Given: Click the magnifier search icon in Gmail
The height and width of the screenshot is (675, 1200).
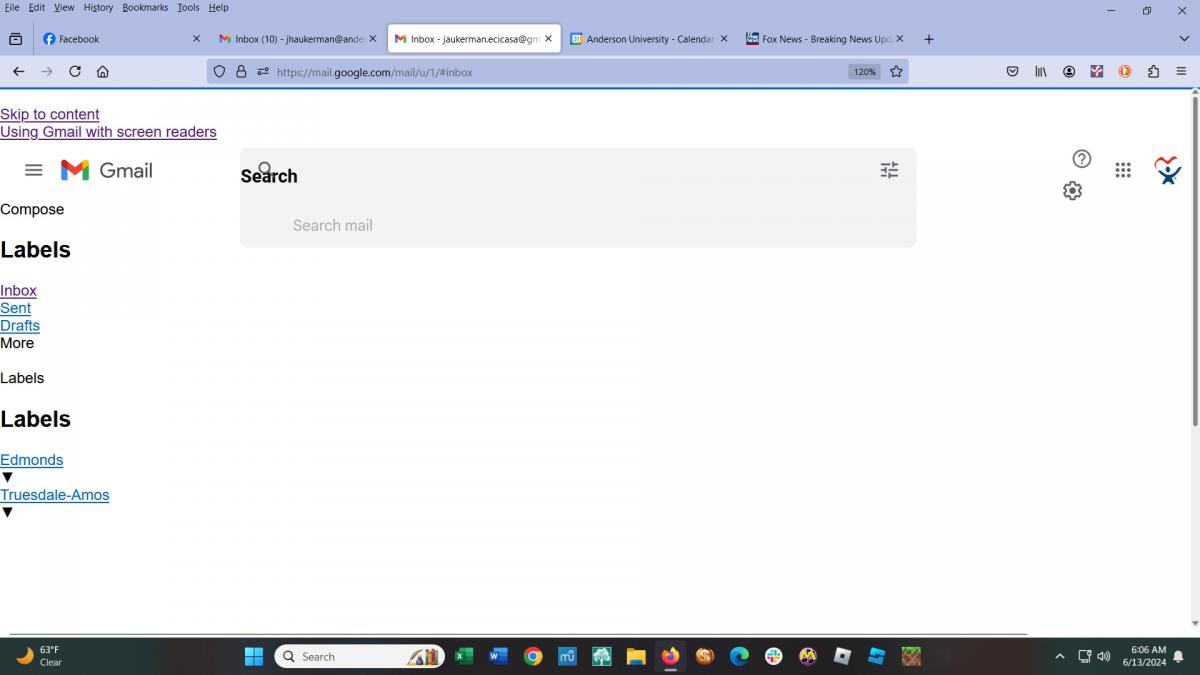Looking at the screenshot, I should (265, 169).
